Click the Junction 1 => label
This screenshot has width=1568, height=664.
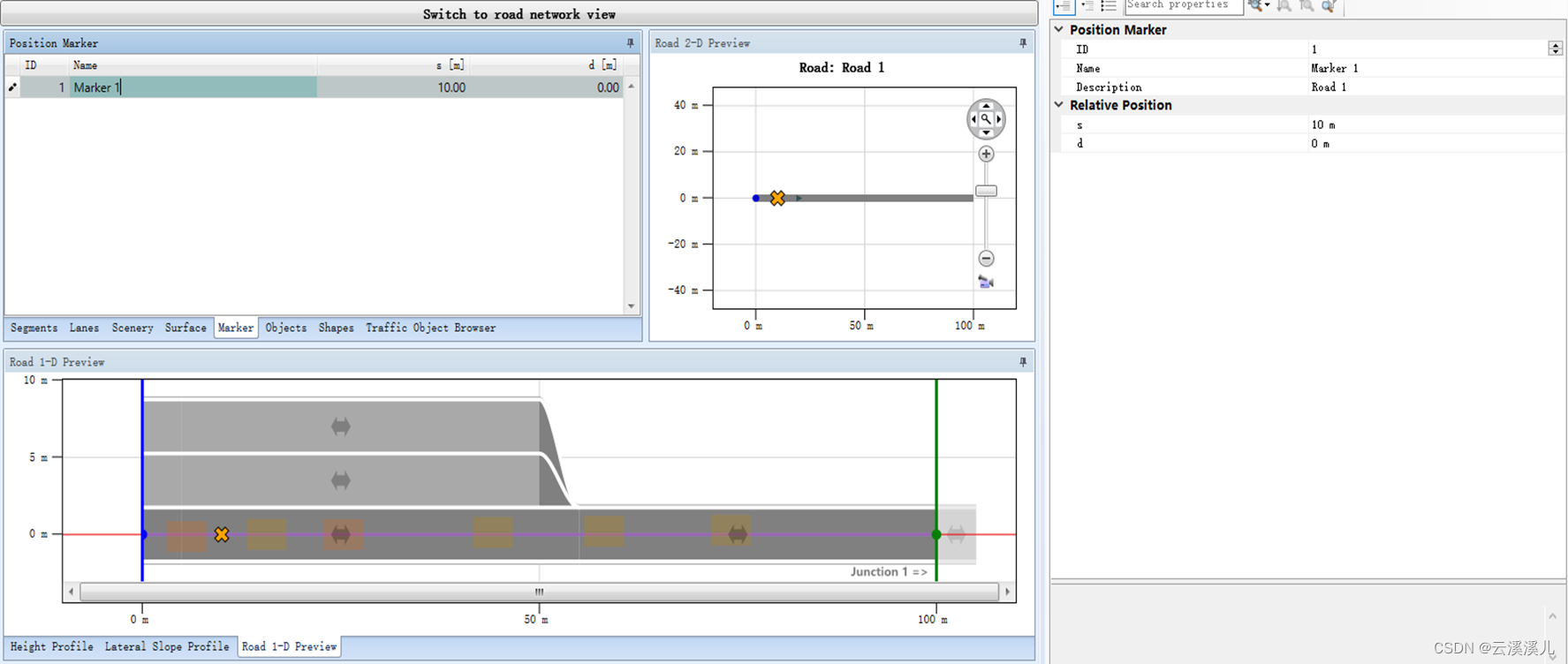pos(889,571)
